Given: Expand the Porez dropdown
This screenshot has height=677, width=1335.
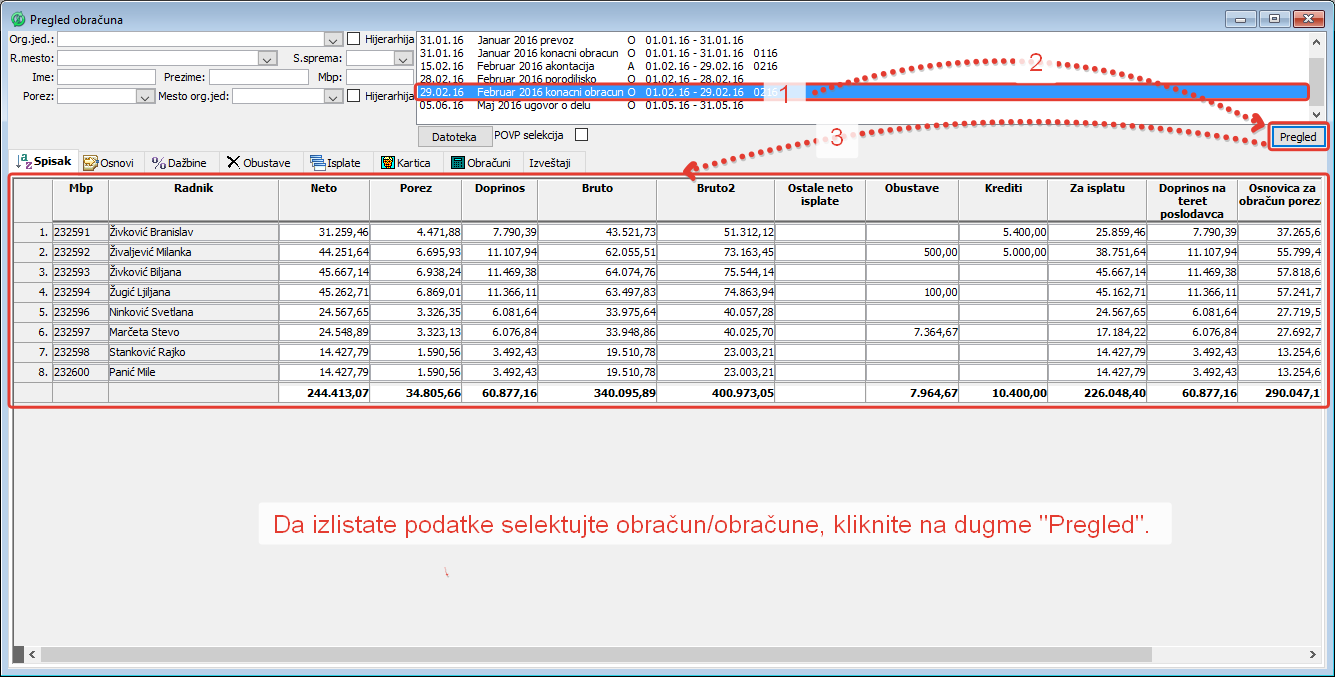Looking at the screenshot, I should (143, 97).
